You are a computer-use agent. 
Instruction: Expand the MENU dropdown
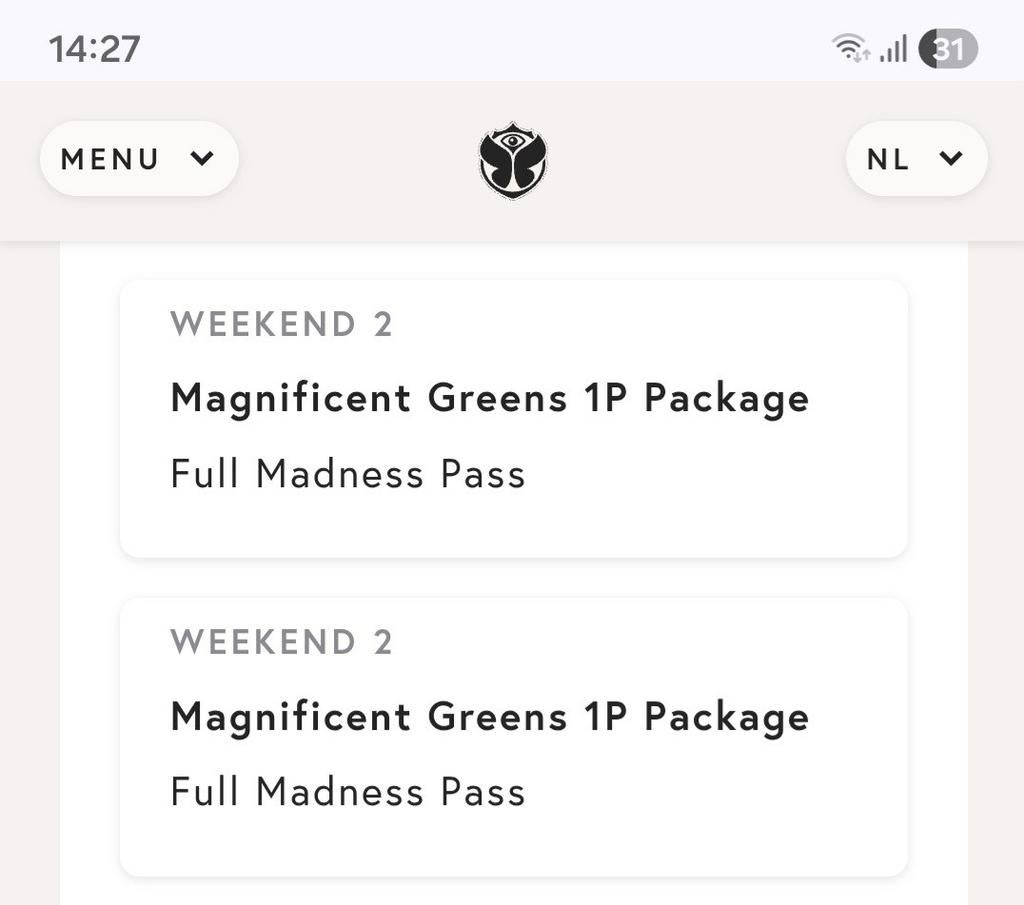point(138,158)
